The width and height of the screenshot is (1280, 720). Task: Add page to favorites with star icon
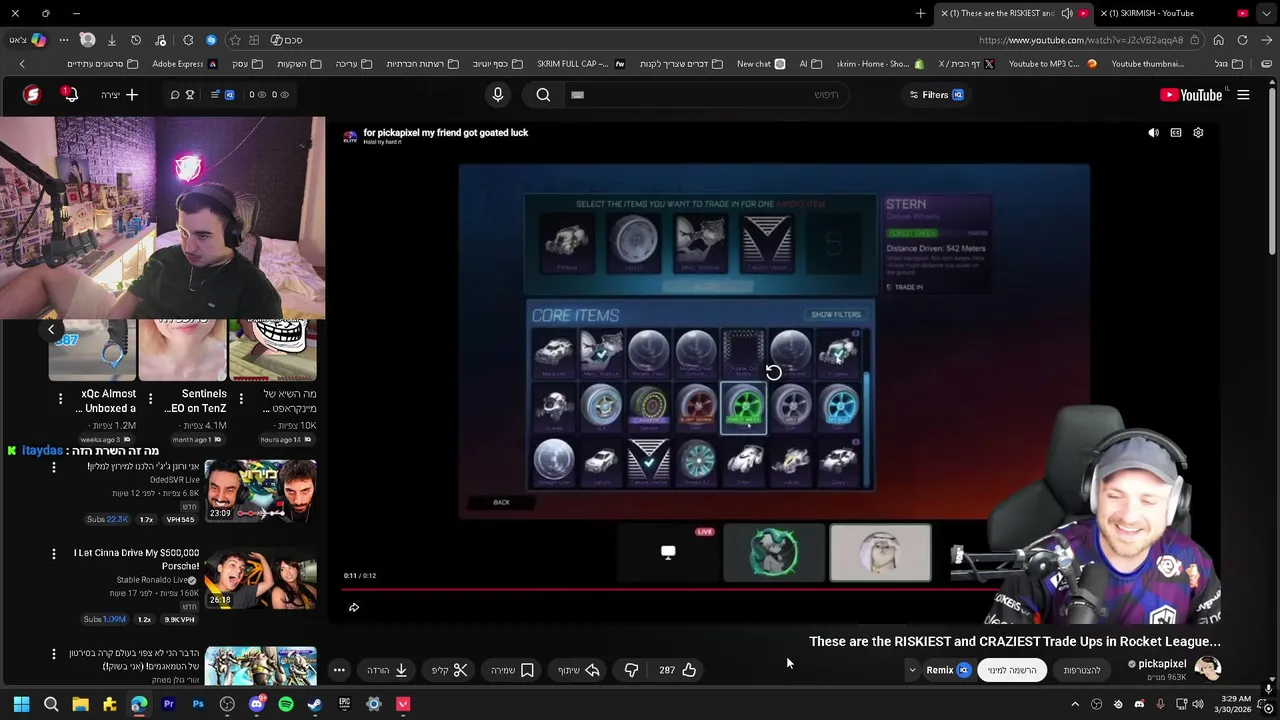[x=235, y=40]
